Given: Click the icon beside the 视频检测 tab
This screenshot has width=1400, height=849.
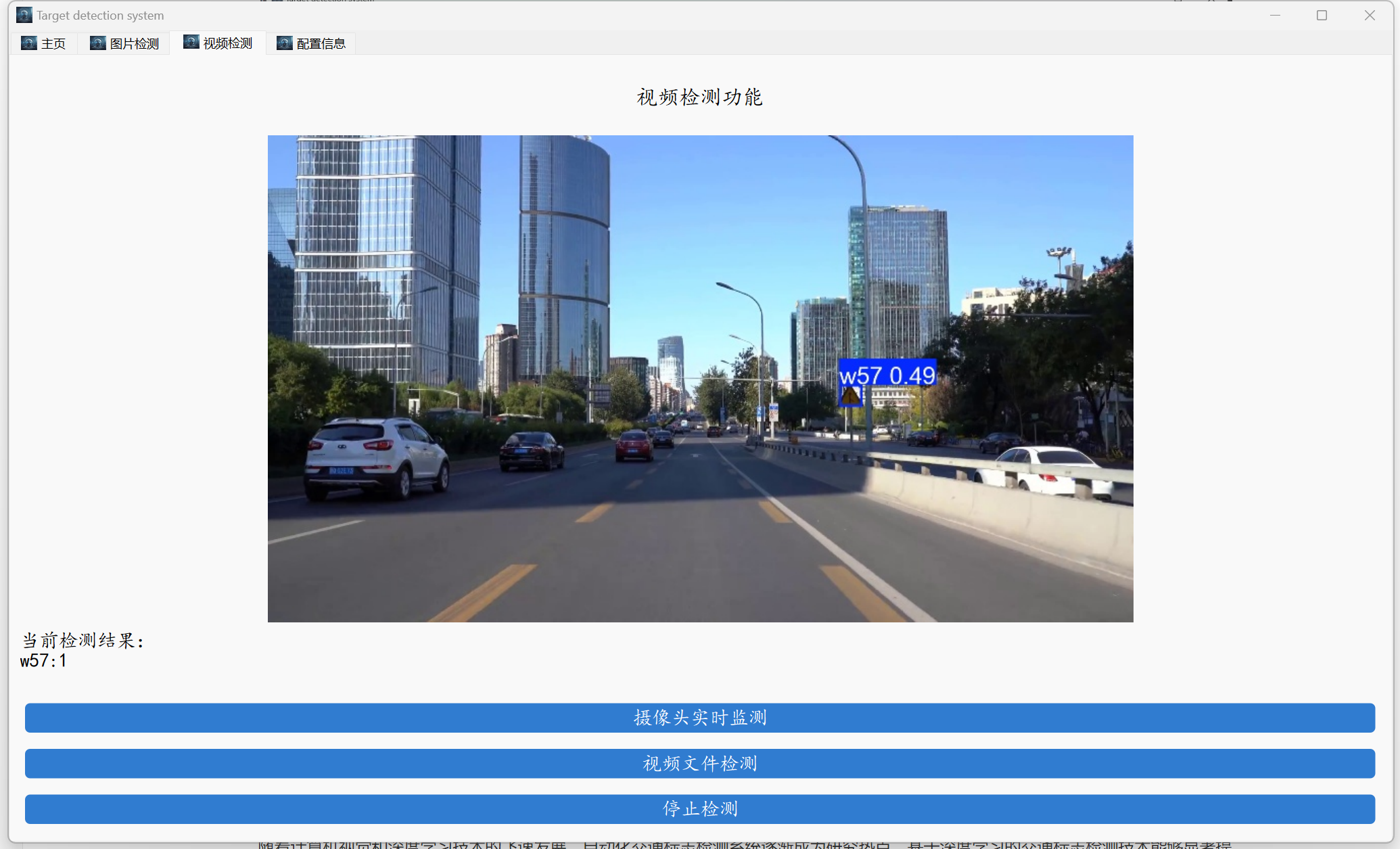Looking at the screenshot, I should 191,43.
